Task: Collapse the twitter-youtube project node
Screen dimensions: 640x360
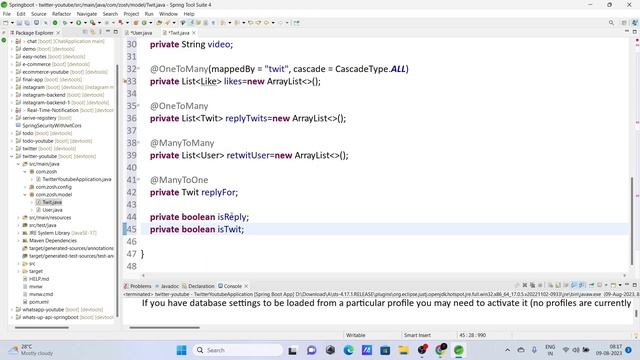Action: coord(12,156)
